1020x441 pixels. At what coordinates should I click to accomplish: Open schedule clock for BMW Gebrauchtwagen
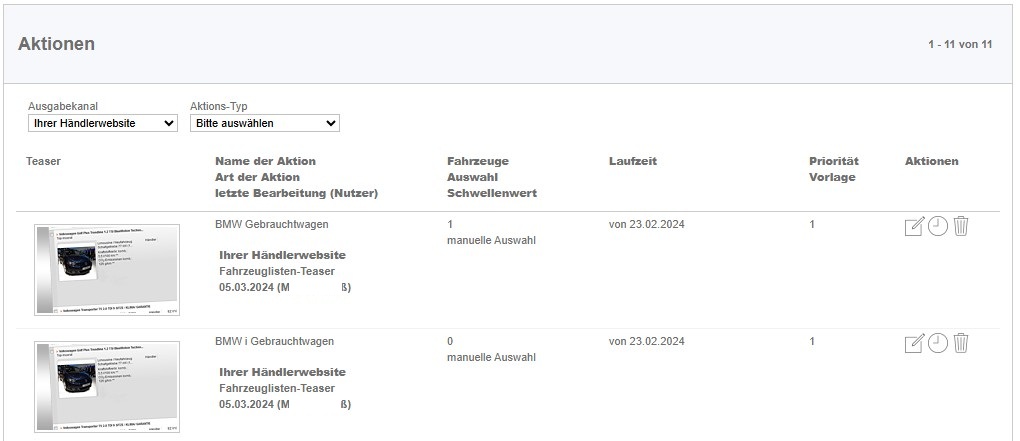[937, 227]
